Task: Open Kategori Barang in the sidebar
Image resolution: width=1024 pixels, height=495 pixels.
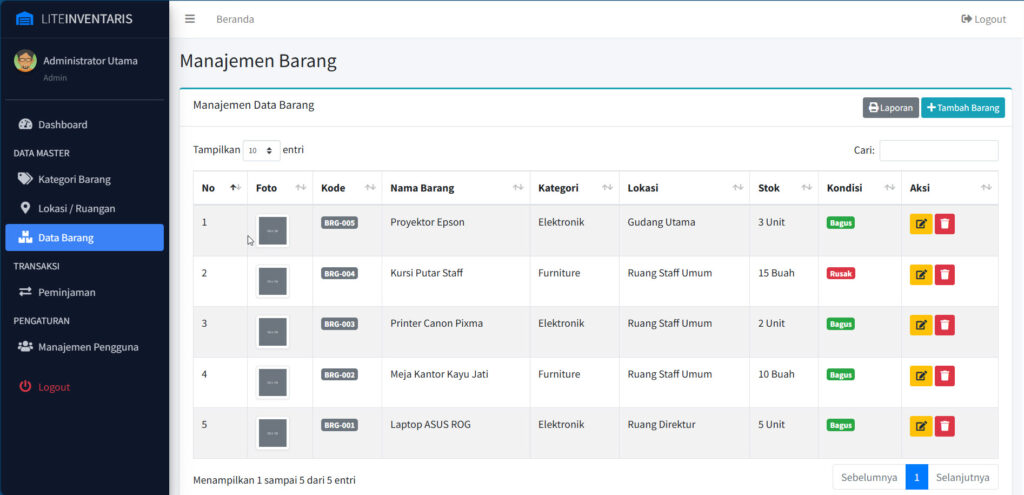Action: (x=74, y=180)
